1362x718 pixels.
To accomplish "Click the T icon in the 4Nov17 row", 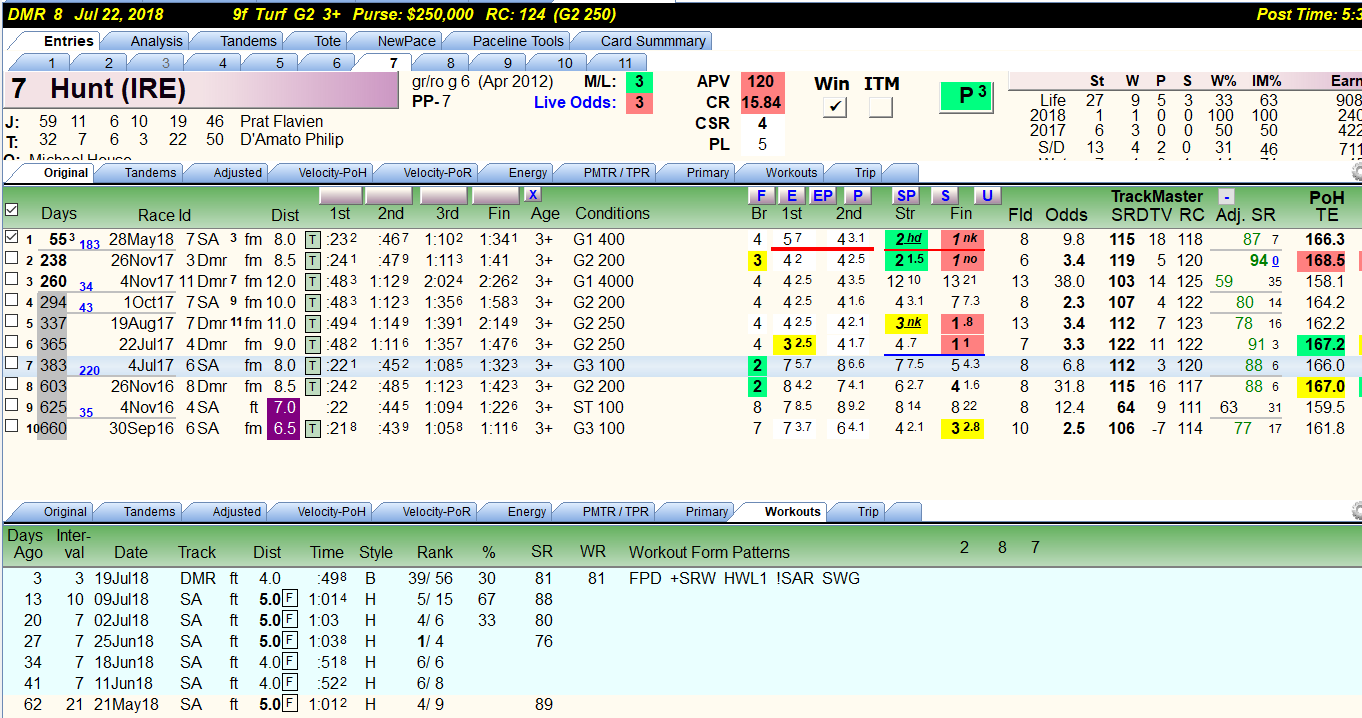I will coord(312,282).
